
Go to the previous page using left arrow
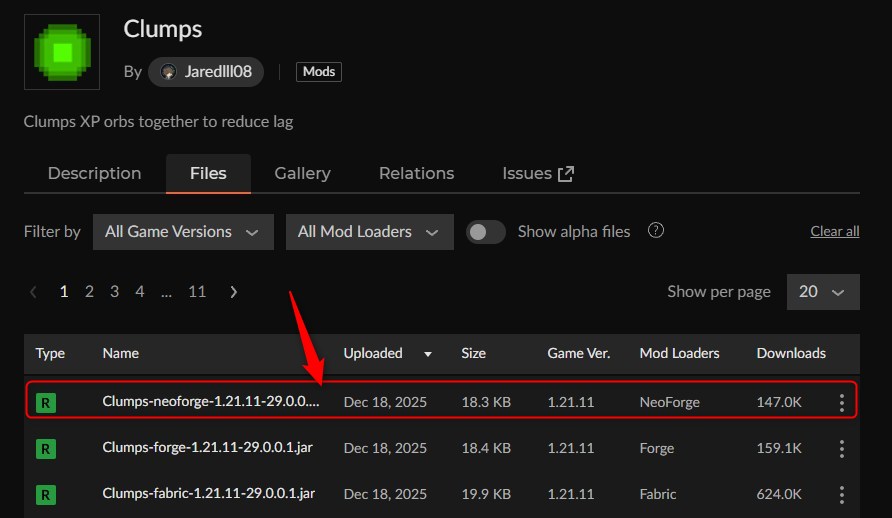(x=34, y=292)
